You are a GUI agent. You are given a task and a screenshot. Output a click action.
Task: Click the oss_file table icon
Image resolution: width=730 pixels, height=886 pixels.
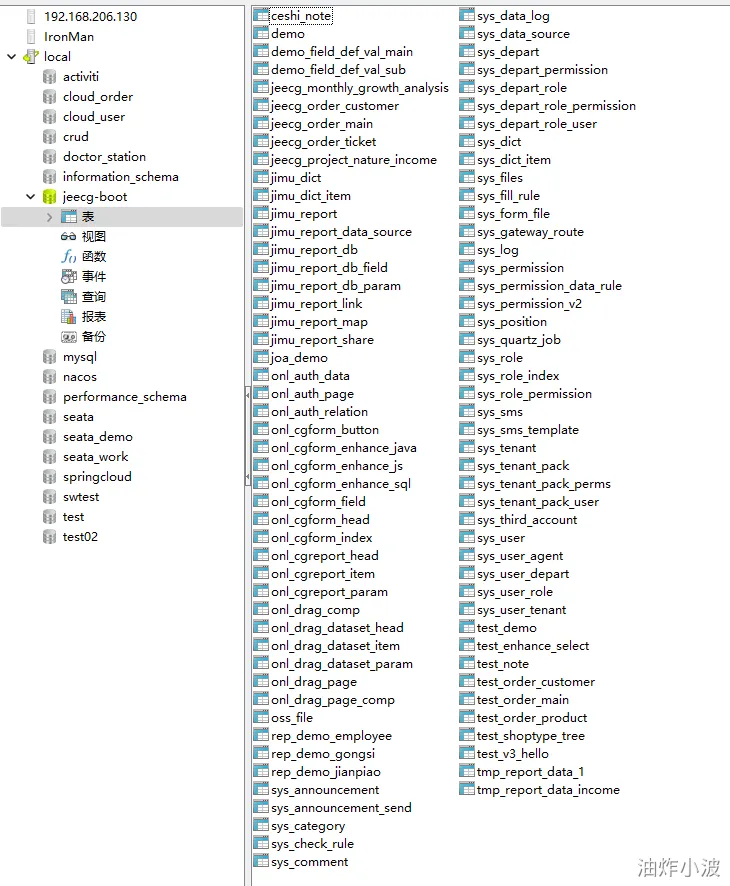[261, 718]
